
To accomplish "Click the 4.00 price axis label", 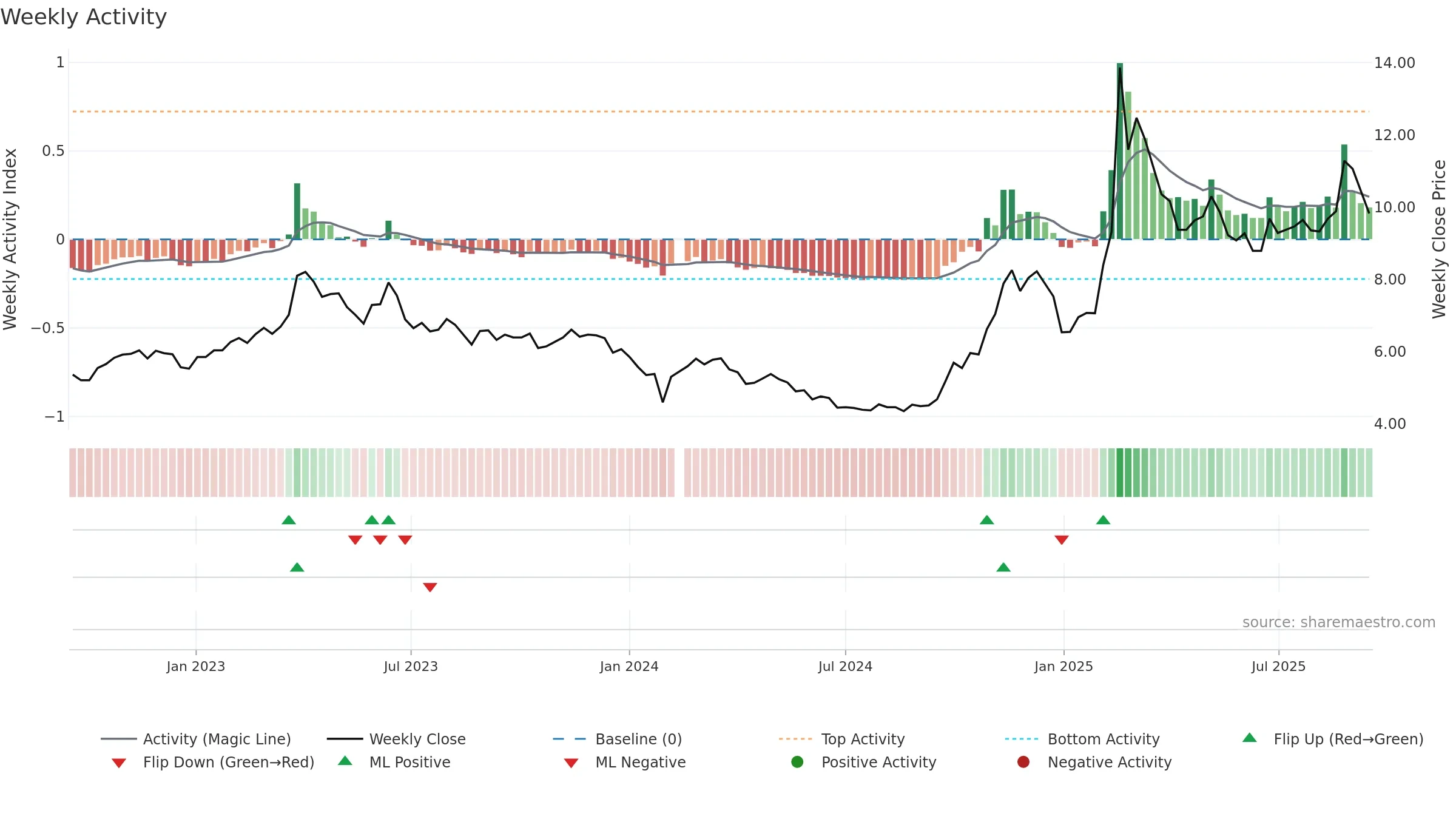I will point(1390,423).
